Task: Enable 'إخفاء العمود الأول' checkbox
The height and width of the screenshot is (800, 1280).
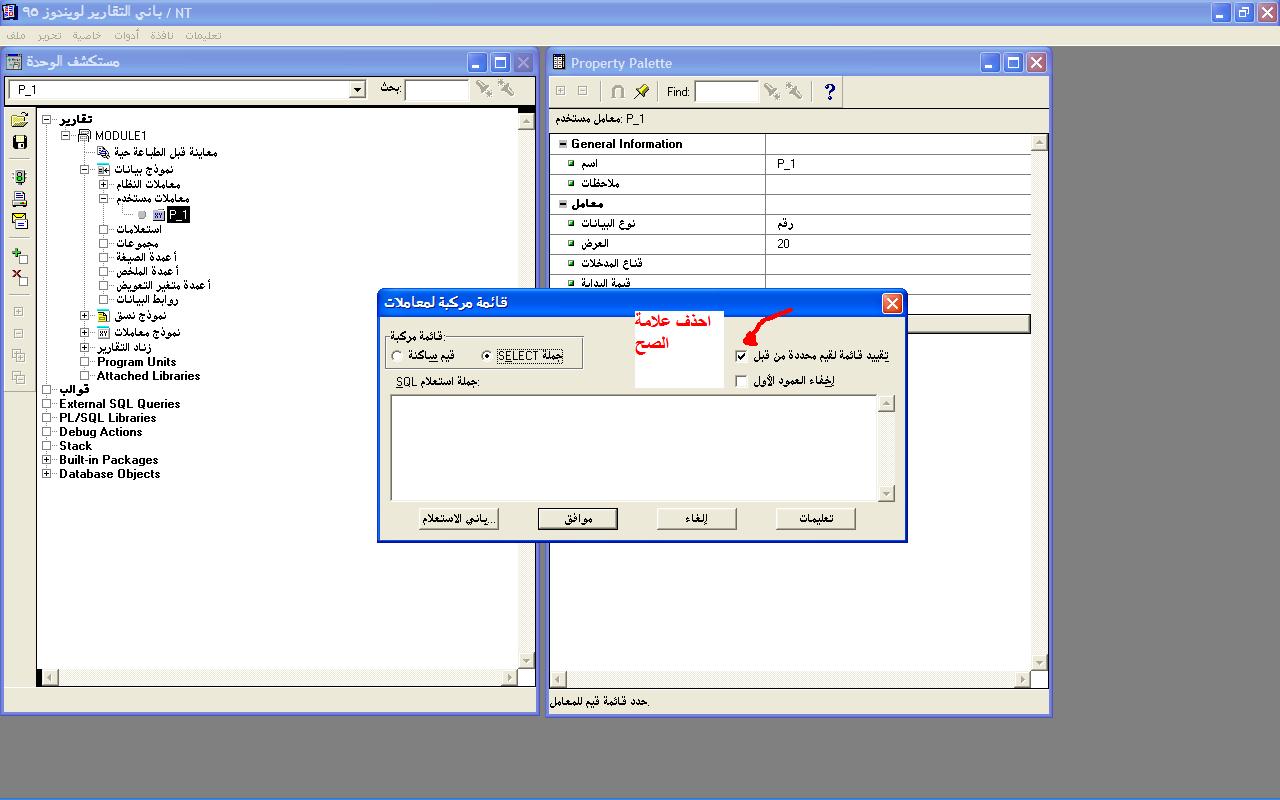Action: click(x=741, y=381)
